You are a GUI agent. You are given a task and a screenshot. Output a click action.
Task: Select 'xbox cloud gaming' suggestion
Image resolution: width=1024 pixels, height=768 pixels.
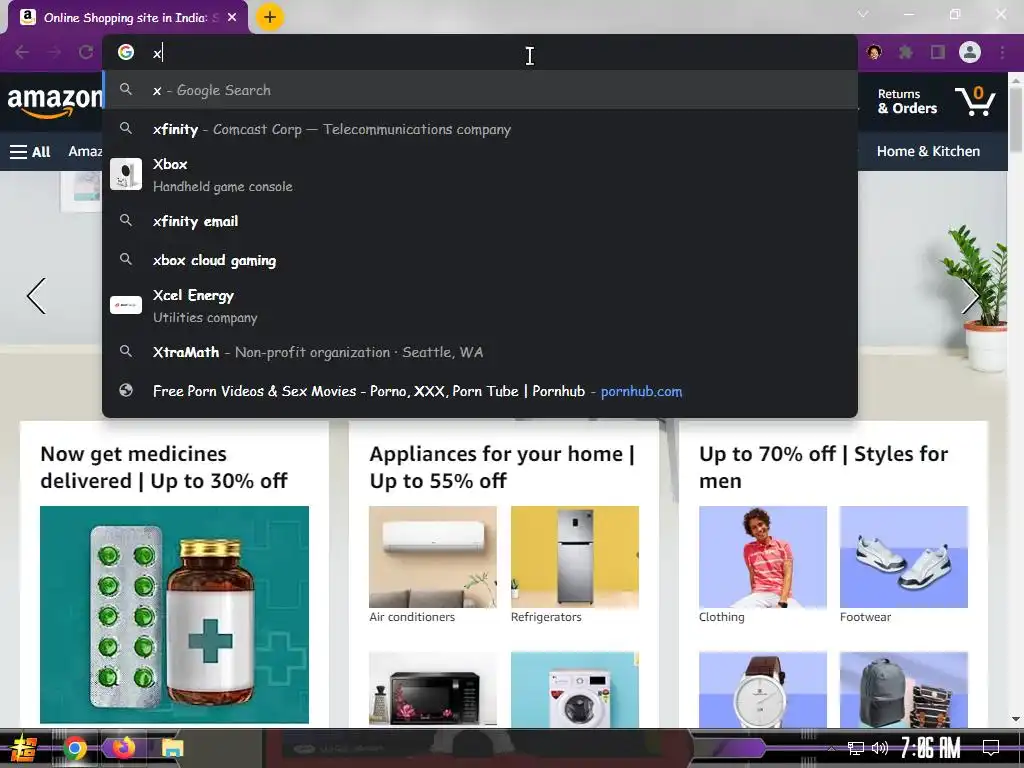click(x=480, y=261)
